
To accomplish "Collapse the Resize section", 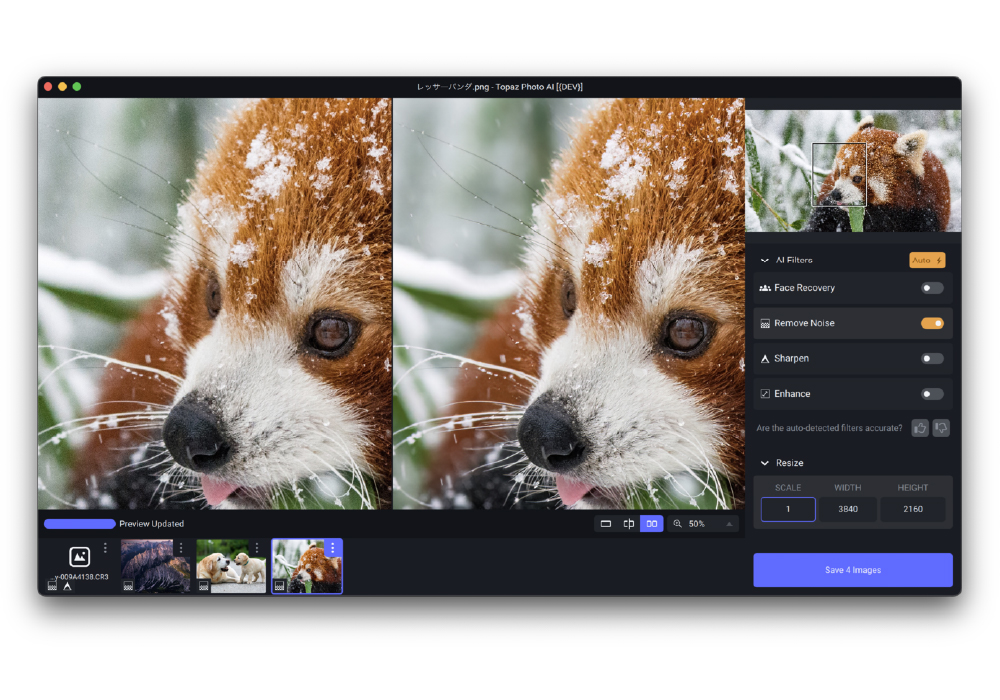I will (765, 463).
